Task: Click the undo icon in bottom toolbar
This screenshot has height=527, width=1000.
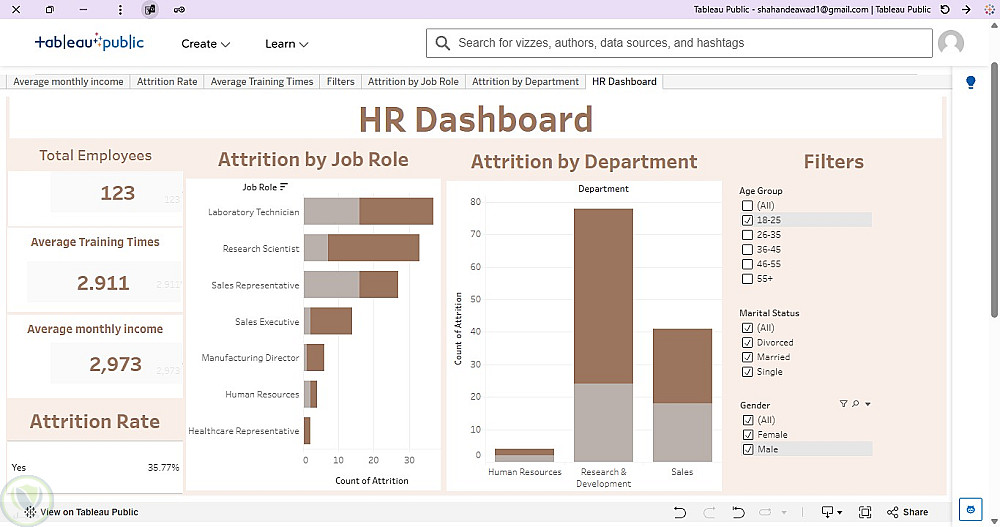Action: click(x=680, y=512)
